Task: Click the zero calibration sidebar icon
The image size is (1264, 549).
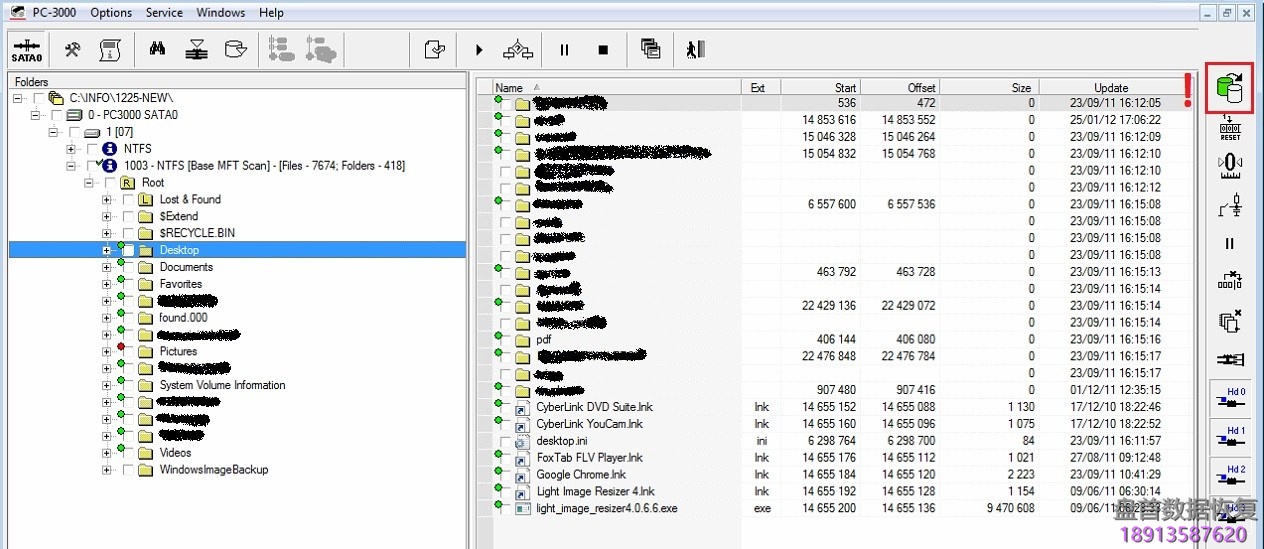Action: (x=1230, y=167)
